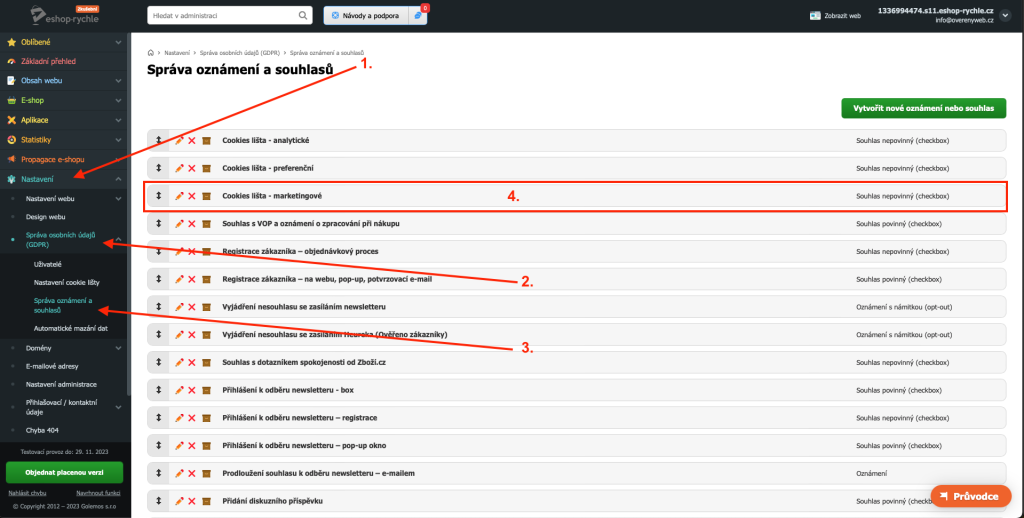Open archive icon for Cookies lišta - marketingové
The width and height of the screenshot is (1024, 518).
click(206, 196)
